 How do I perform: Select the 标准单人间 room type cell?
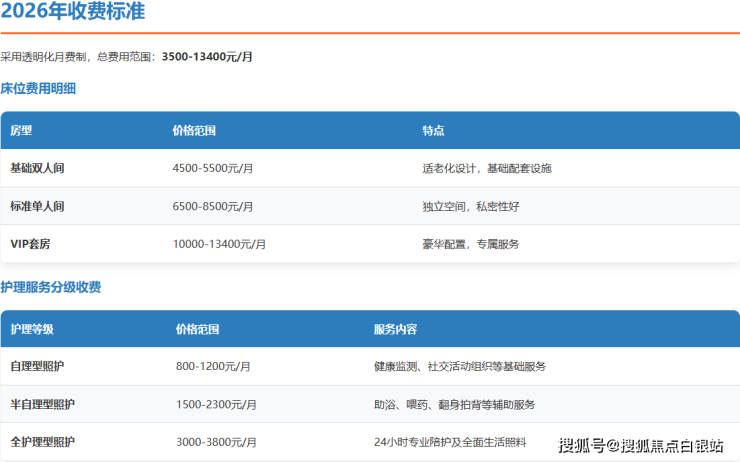pos(37,206)
